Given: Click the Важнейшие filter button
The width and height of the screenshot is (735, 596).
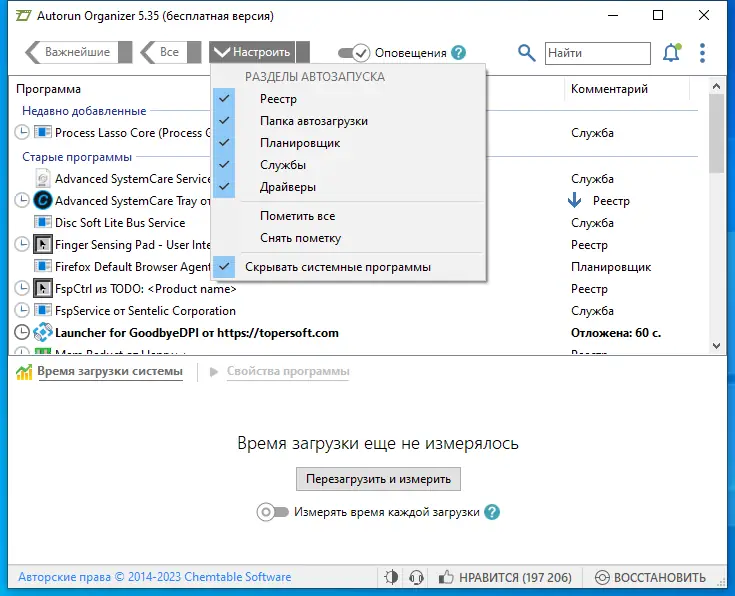Looking at the screenshot, I should 77,52.
